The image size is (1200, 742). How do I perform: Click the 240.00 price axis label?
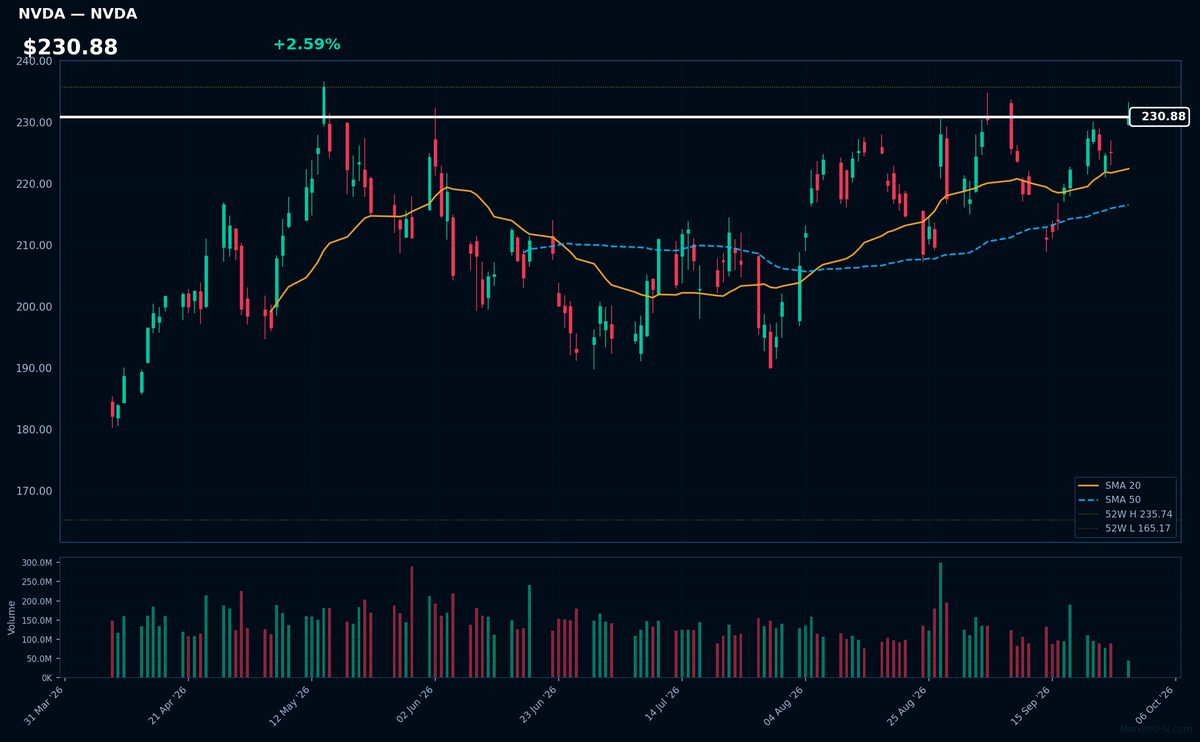(35, 61)
